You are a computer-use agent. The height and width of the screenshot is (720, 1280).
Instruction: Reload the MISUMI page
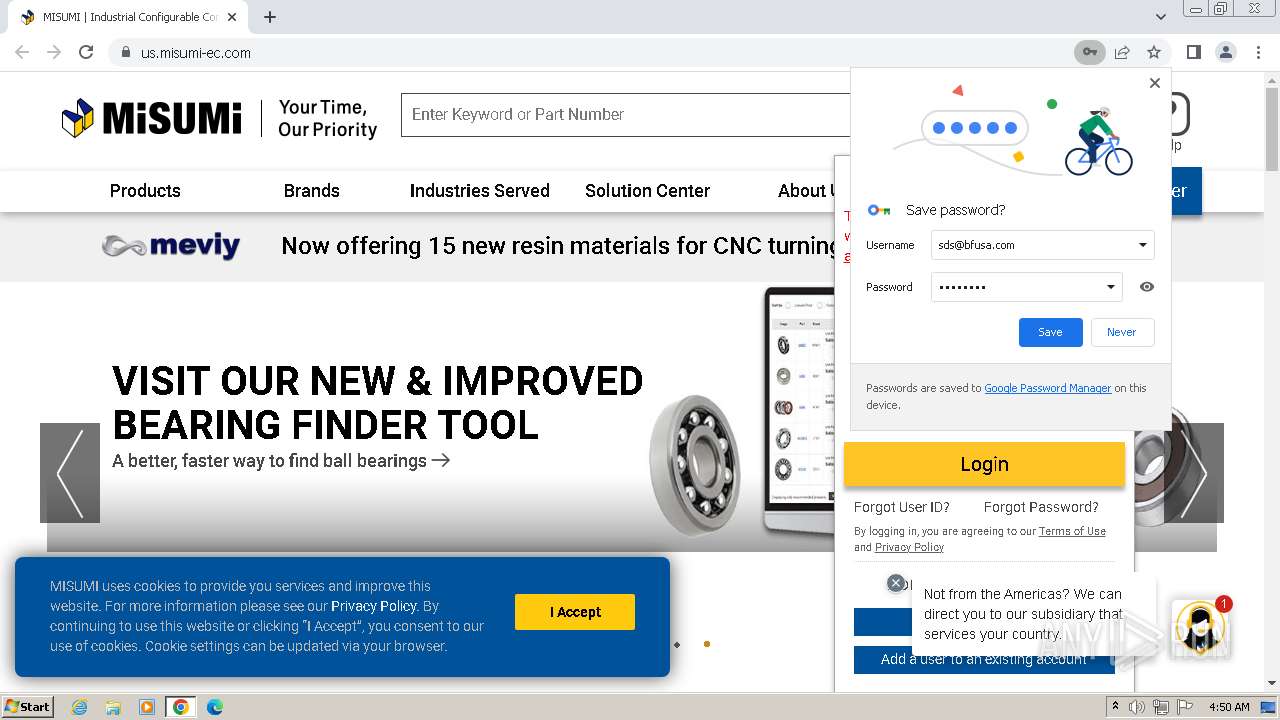(x=86, y=52)
